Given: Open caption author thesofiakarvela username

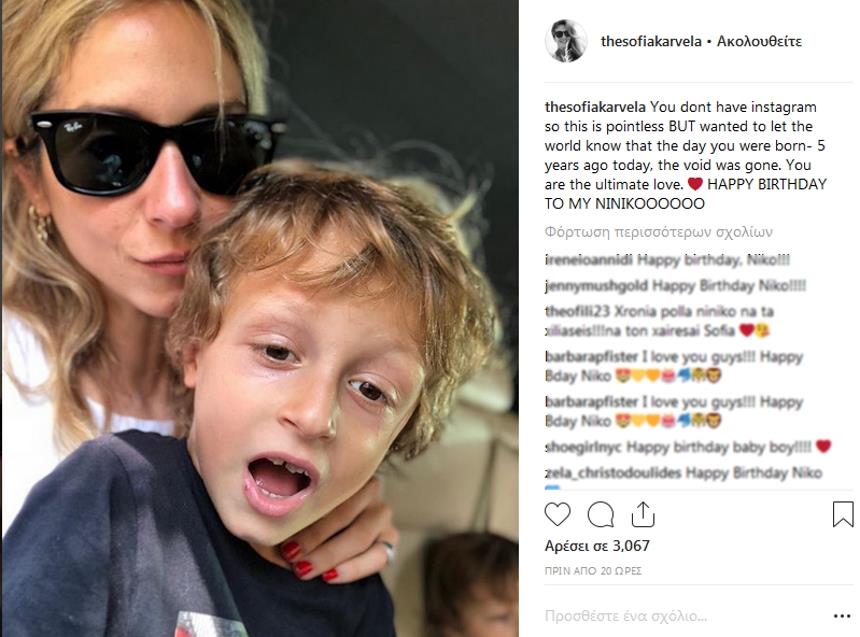Looking at the screenshot, I should click(x=595, y=107).
